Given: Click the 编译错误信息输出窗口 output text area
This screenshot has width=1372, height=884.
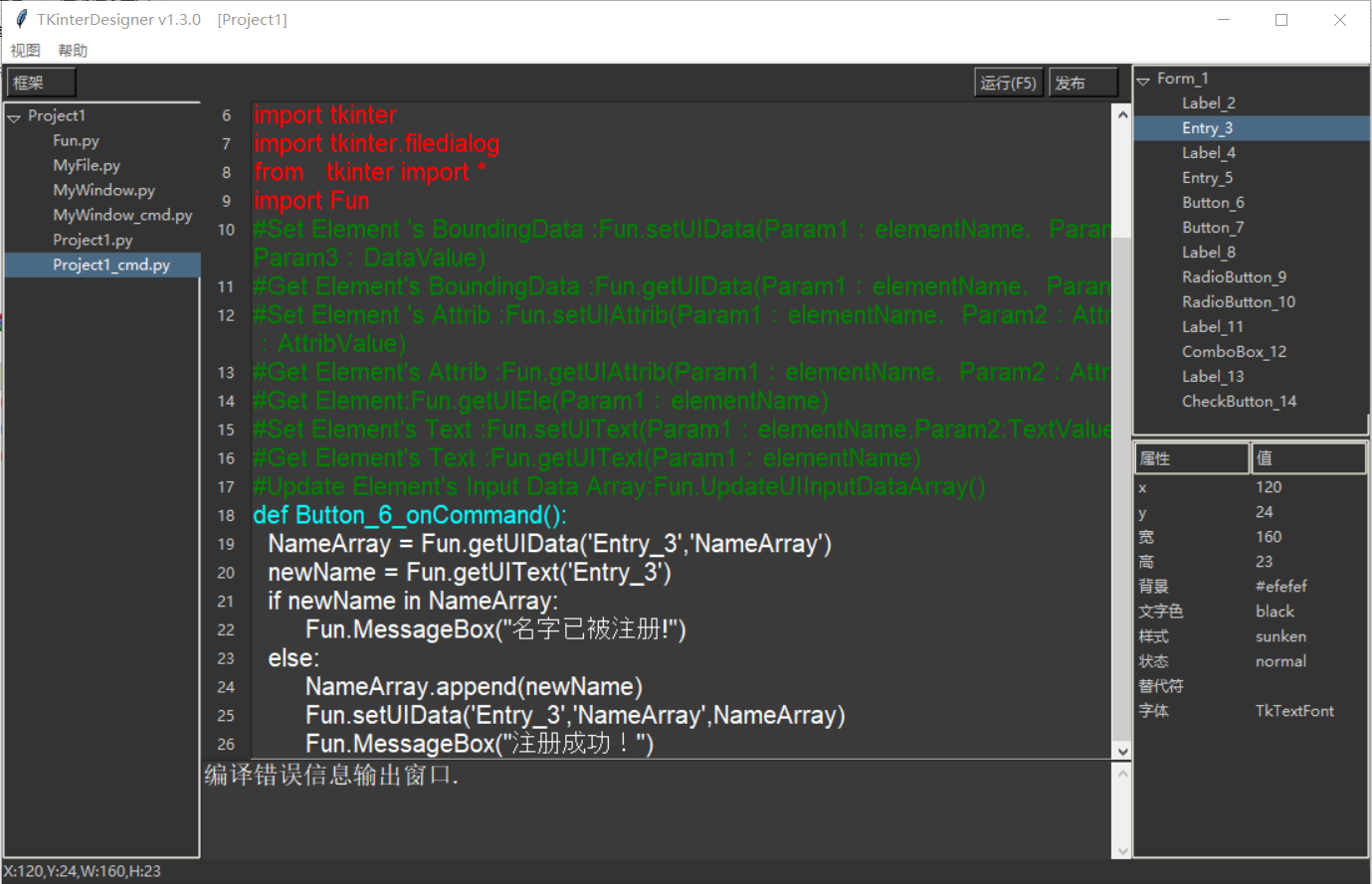Looking at the screenshot, I should click(x=657, y=809).
